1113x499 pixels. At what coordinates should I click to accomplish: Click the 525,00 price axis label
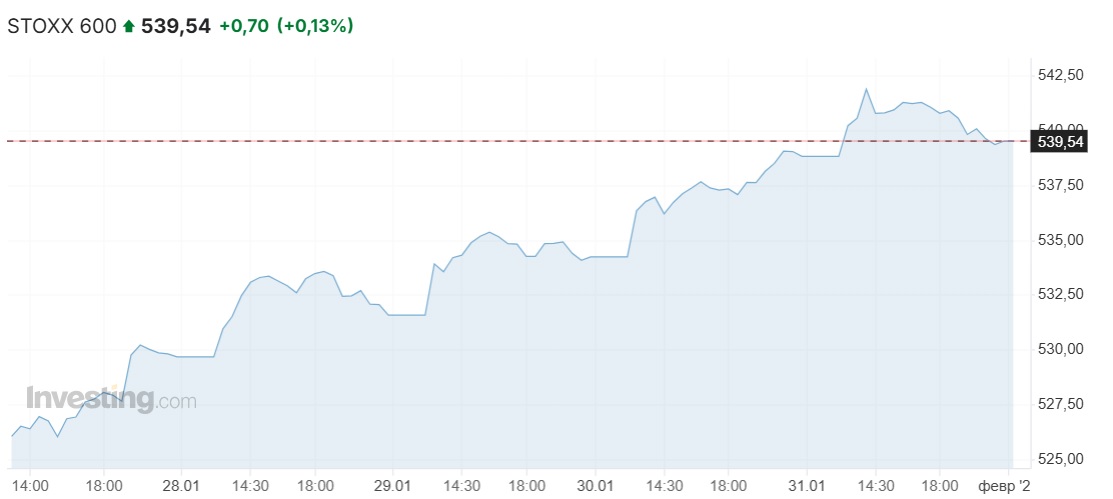tap(1060, 459)
